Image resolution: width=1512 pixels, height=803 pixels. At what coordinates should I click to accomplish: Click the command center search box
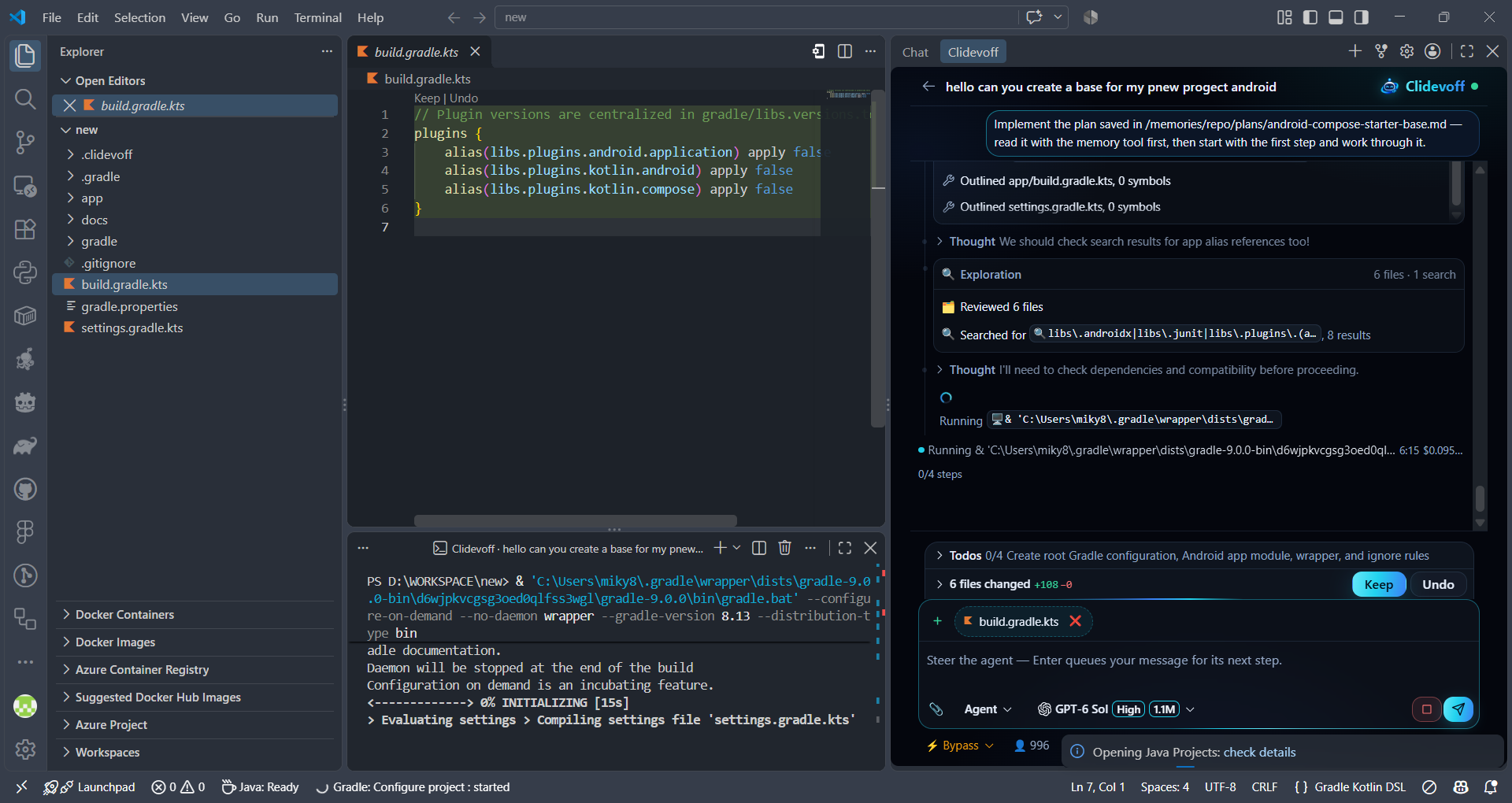(756, 17)
